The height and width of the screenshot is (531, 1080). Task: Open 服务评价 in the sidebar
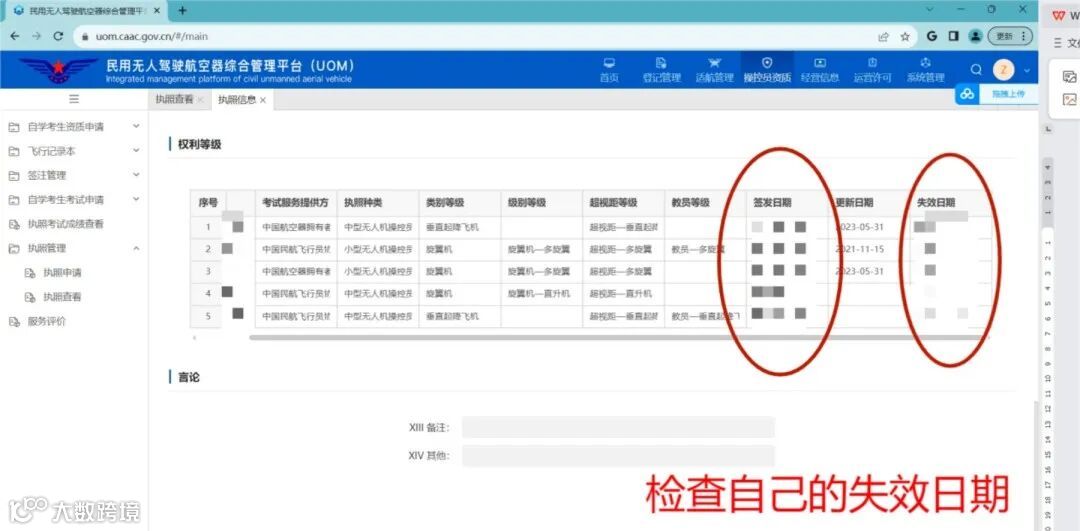(x=47, y=321)
